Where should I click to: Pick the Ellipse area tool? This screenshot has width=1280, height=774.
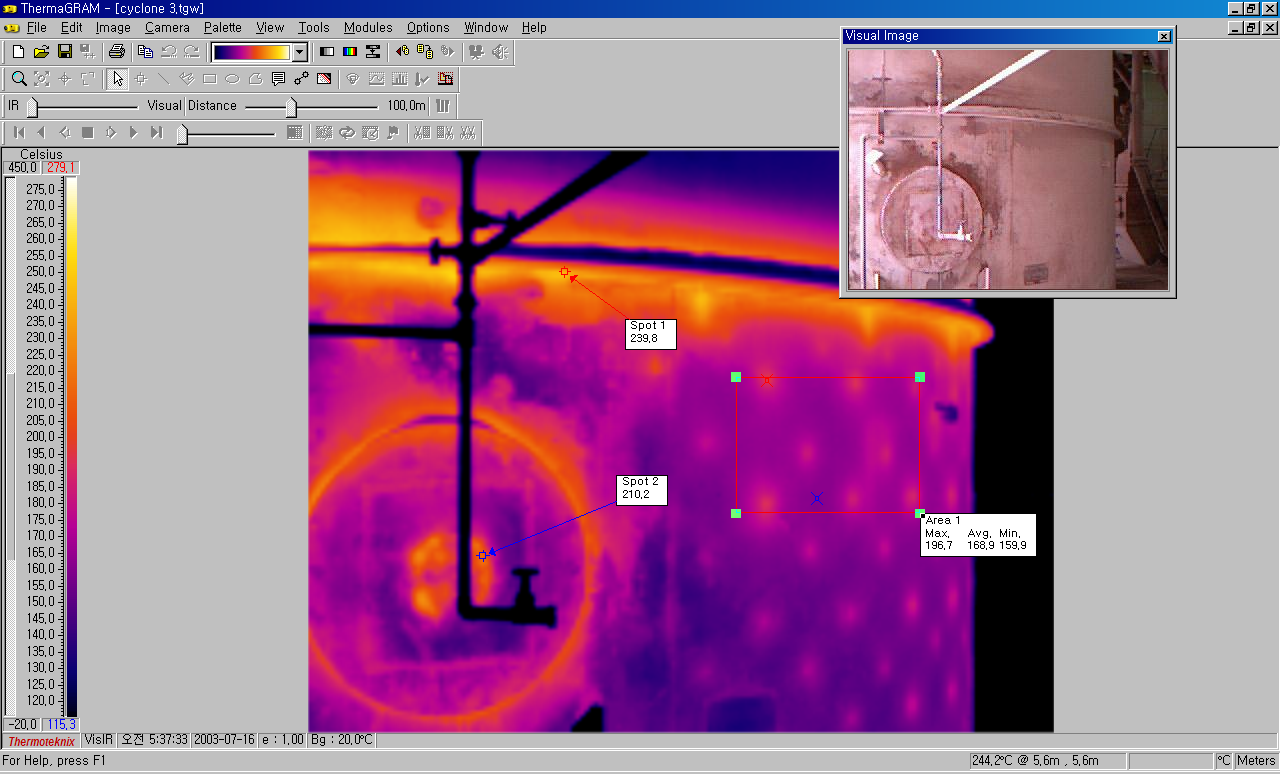232,79
